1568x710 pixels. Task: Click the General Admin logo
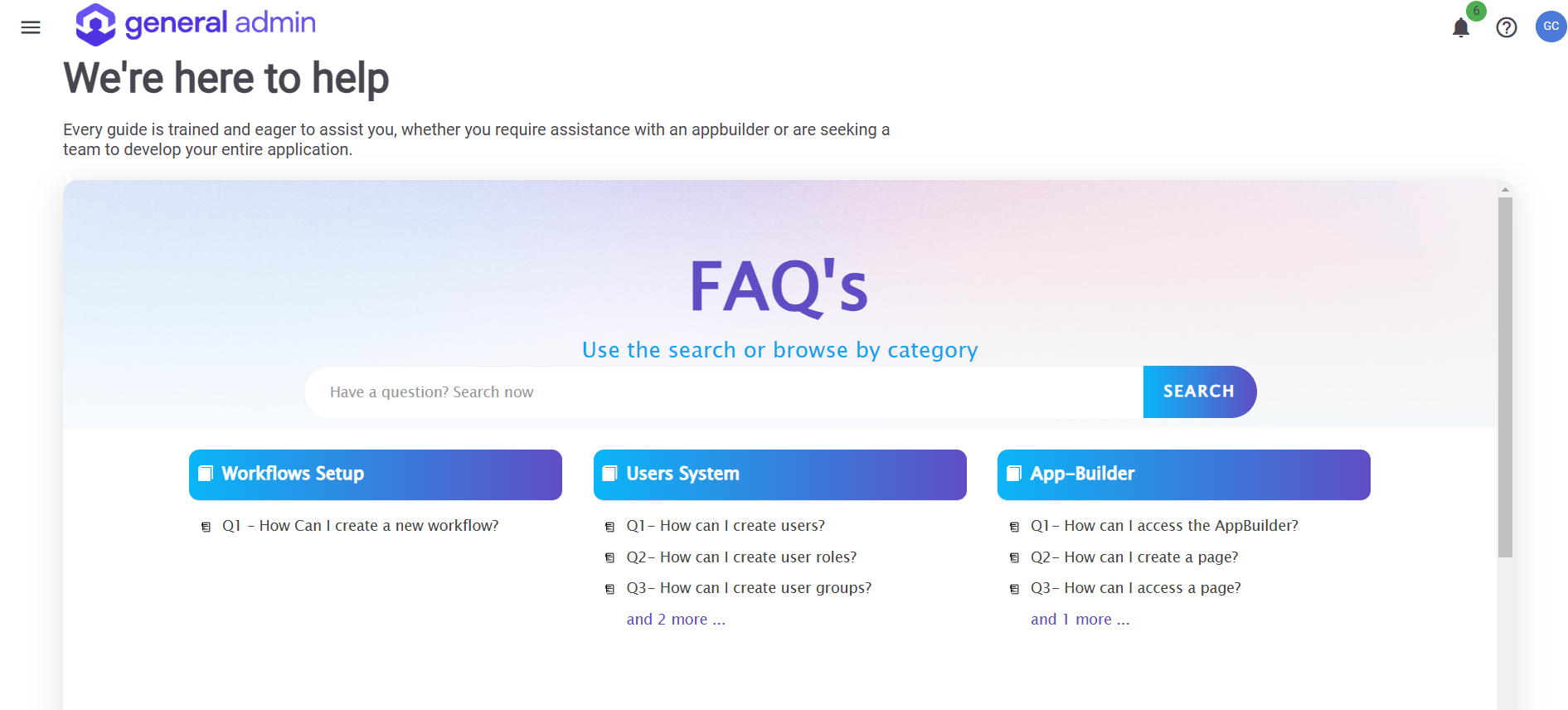click(x=196, y=24)
